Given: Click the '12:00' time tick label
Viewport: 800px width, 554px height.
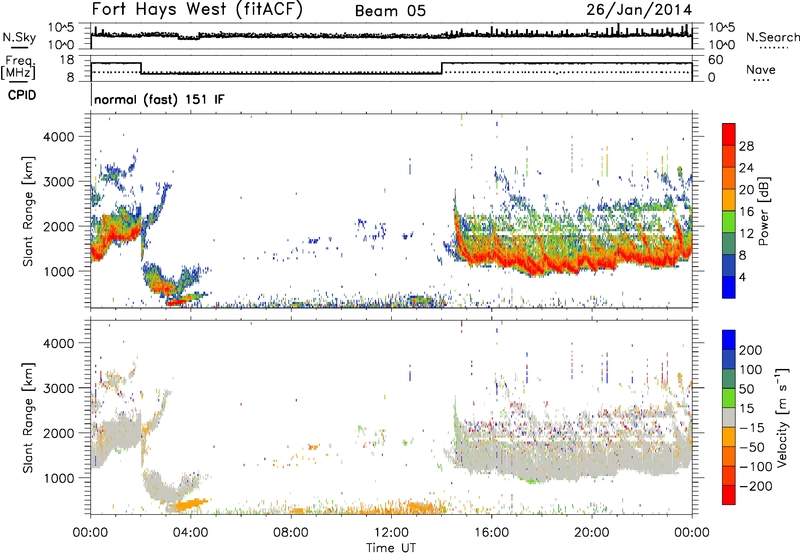Looking at the screenshot, I should pyautogui.click(x=391, y=533).
